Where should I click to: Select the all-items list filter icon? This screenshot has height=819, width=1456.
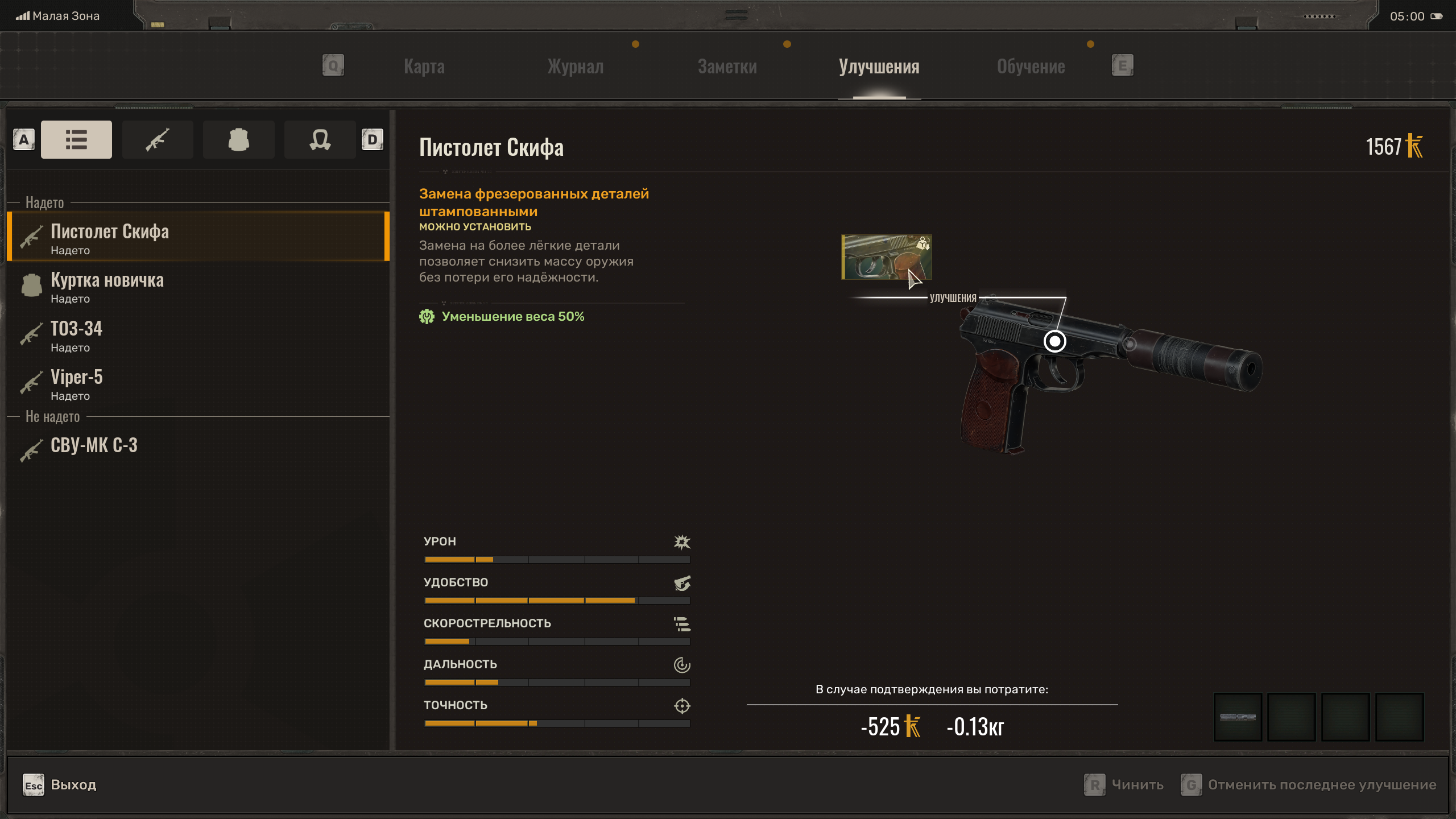(x=76, y=139)
